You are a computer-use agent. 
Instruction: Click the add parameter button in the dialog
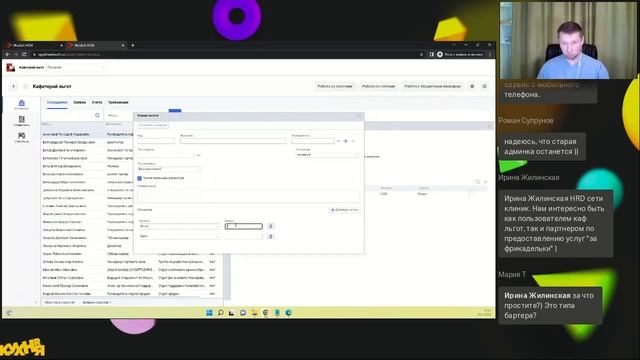pos(344,210)
